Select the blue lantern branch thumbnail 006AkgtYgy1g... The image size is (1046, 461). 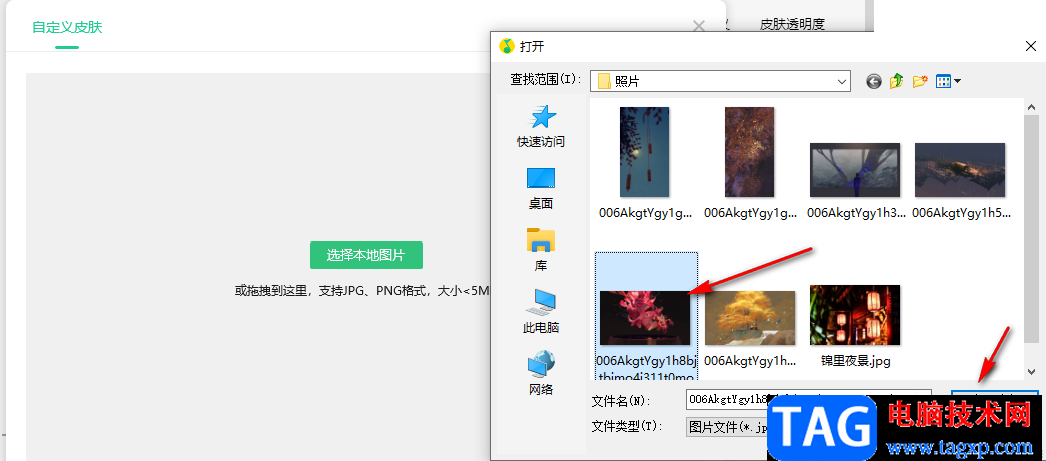click(644, 152)
